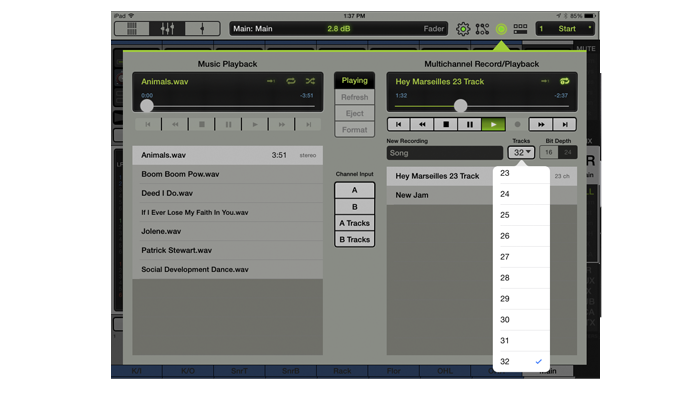The width and height of the screenshot is (700, 395).
Task: Click the Format button
Action: 354,130
